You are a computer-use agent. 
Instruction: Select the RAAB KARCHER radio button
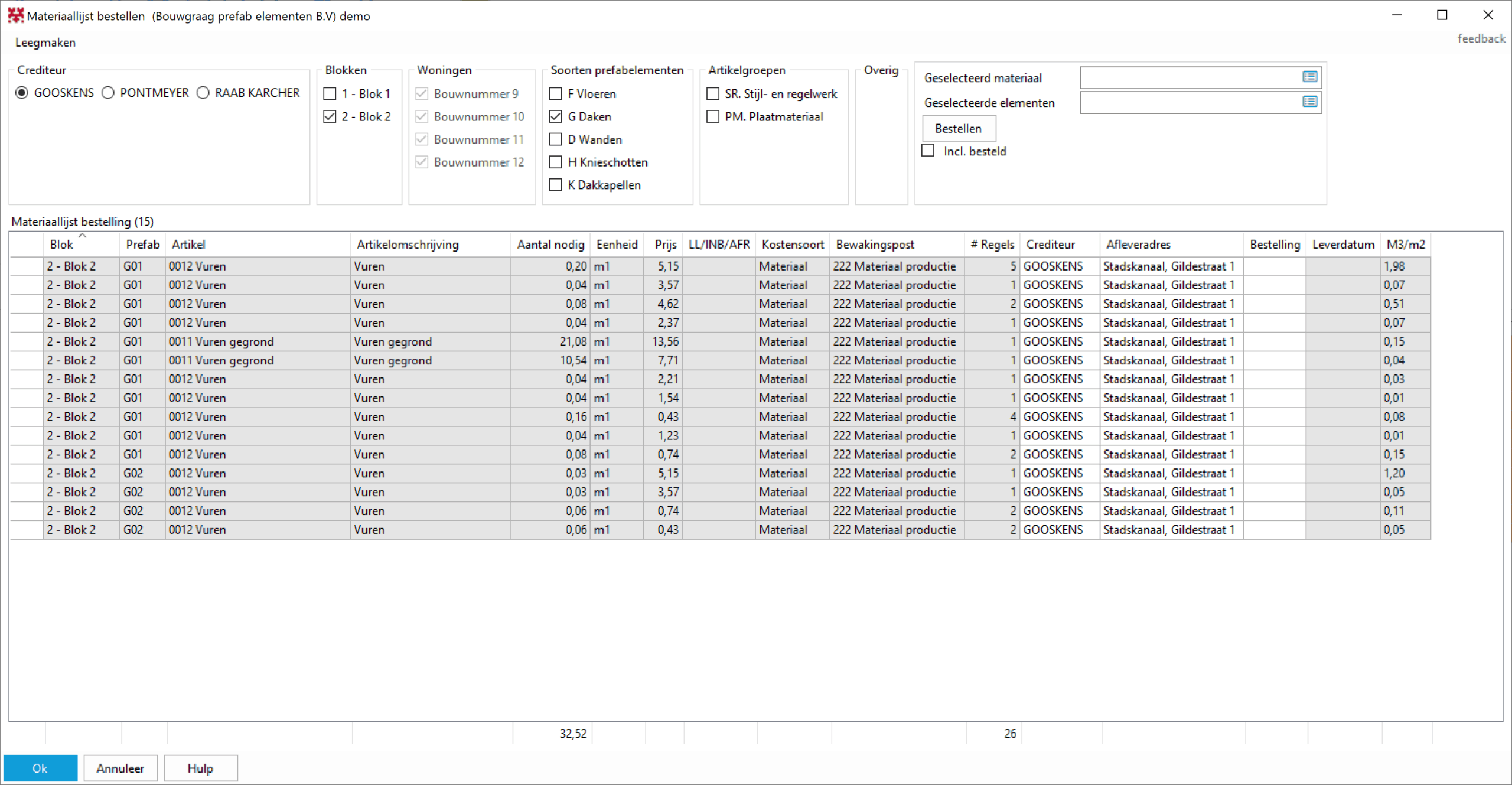pos(203,93)
